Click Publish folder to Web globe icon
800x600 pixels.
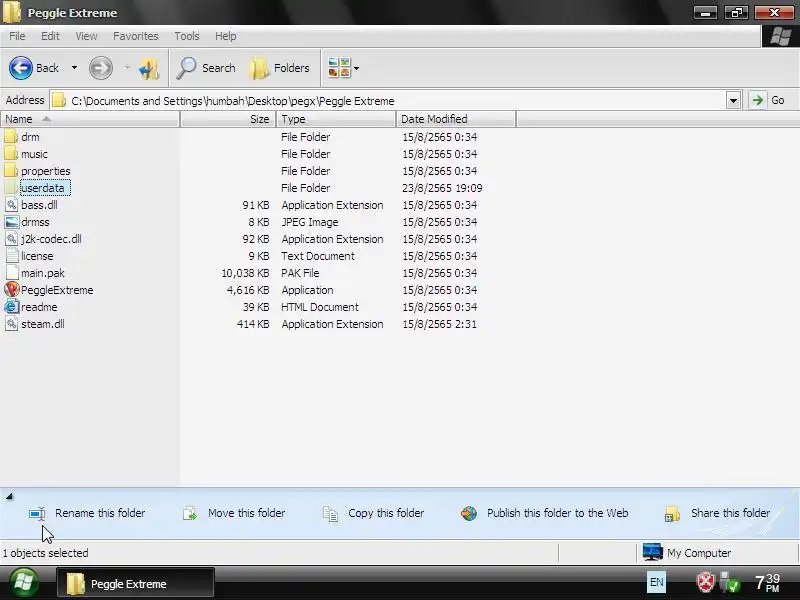pos(469,513)
